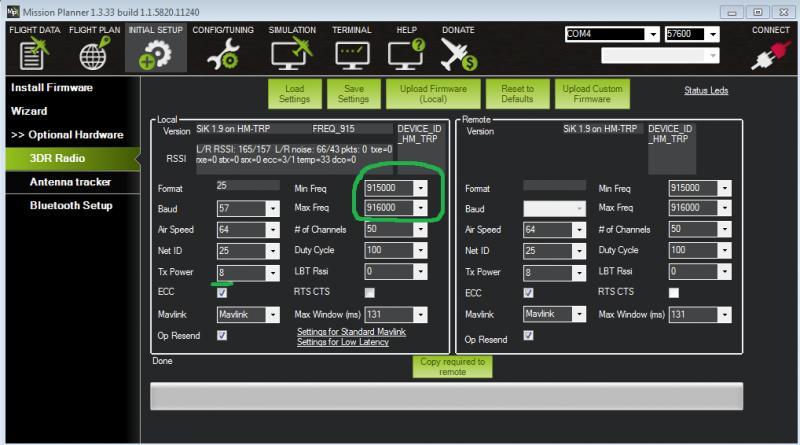The image size is (800, 445).
Task: Open Config/Tuning wrench icon
Action: (x=221, y=54)
